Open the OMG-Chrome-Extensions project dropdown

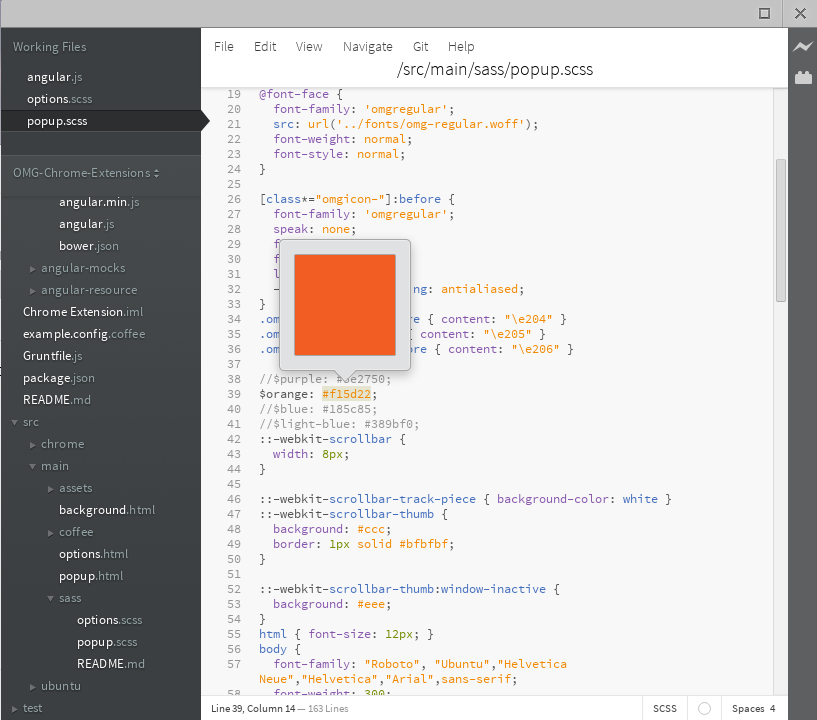[x=86, y=173]
